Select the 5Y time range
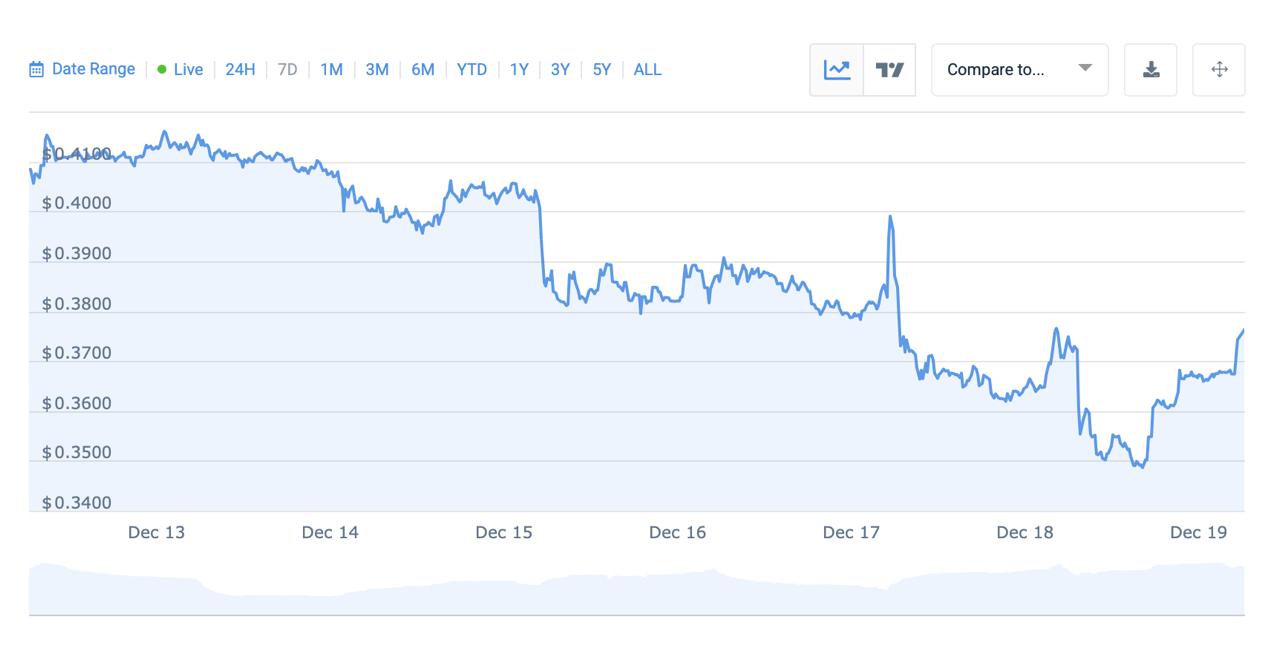 [x=602, y=69]
